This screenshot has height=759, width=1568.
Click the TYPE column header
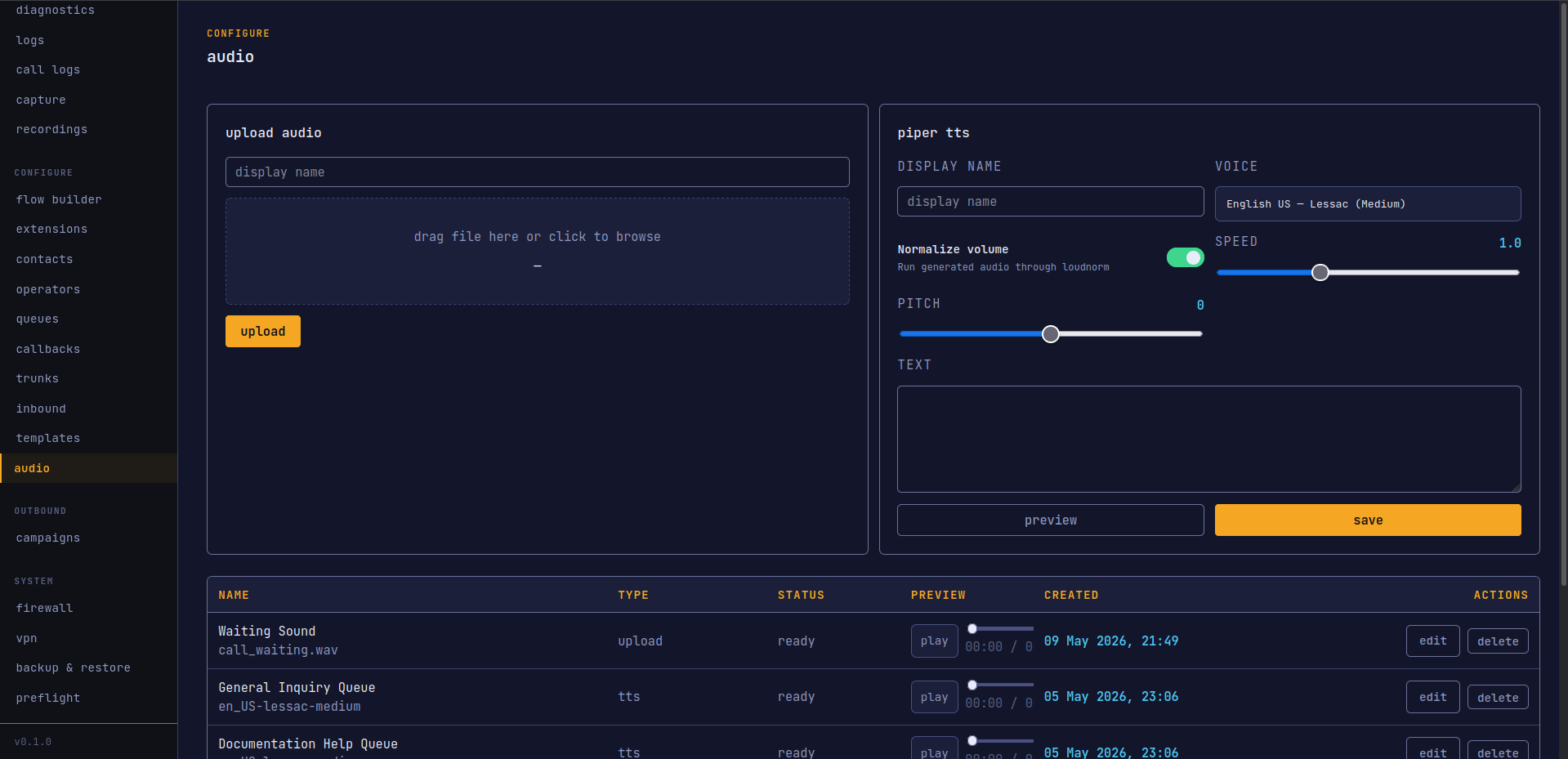coord(633,596)
